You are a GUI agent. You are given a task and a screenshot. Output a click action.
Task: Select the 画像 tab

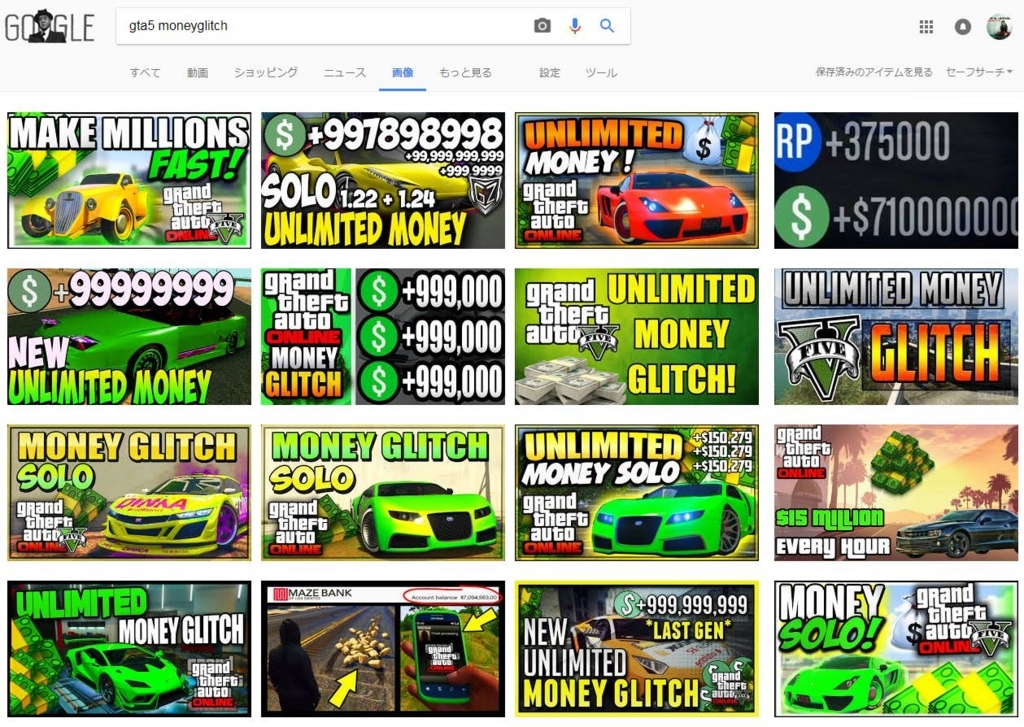point(402,73)
